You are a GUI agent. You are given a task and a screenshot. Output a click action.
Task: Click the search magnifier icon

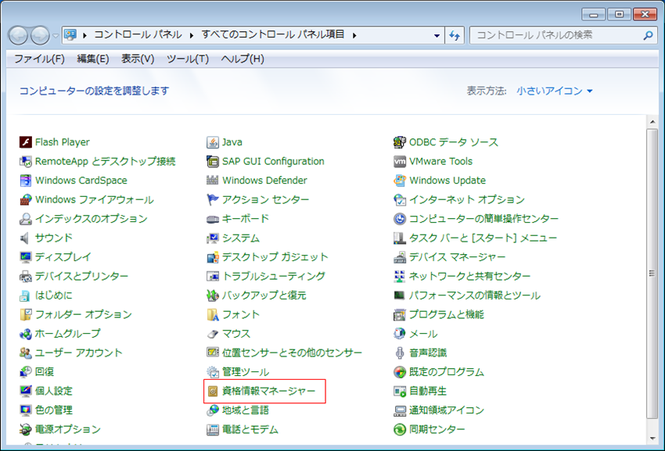(648, 35)
